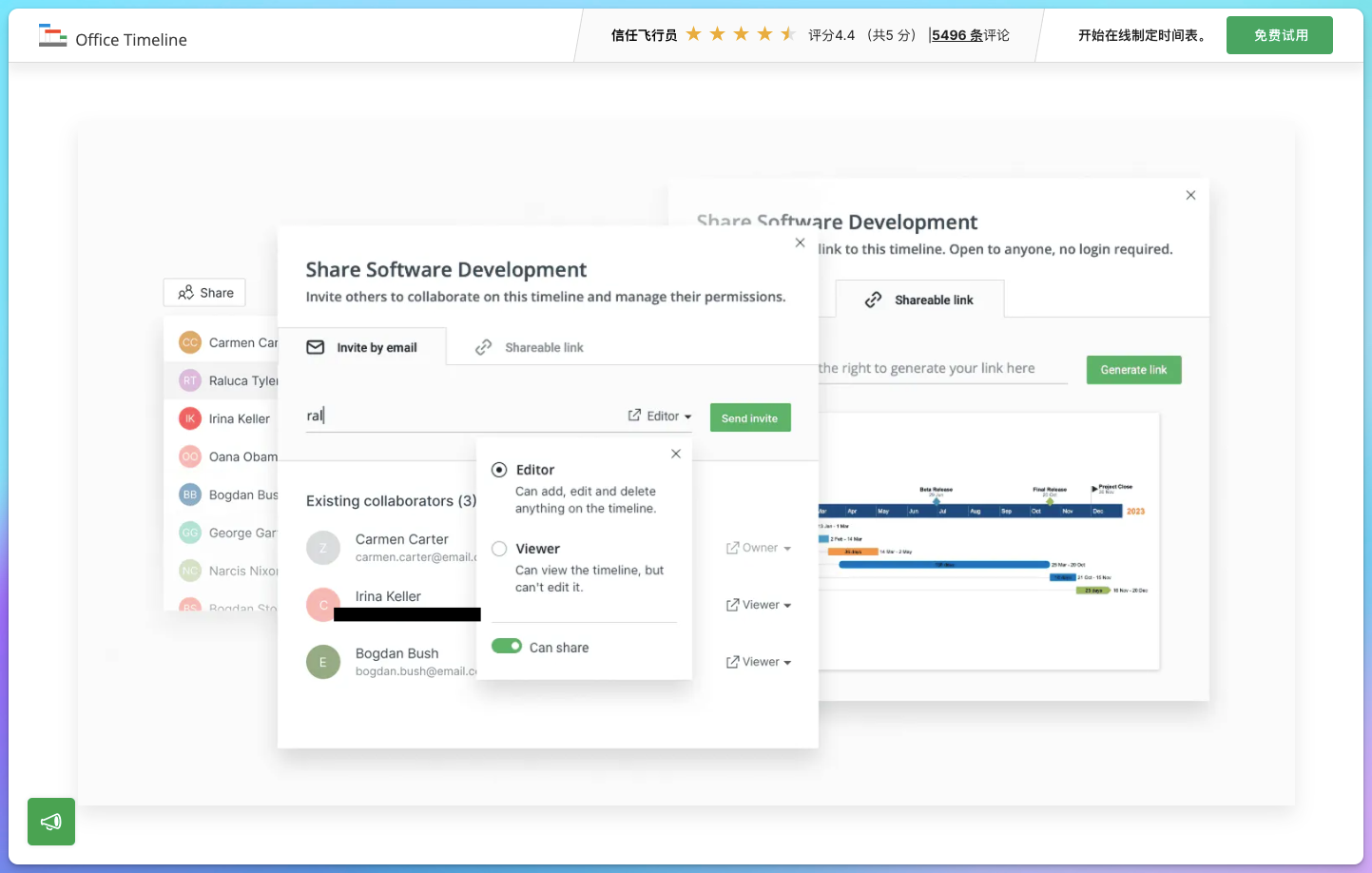
Task: Click the chain link icon beside Shareable link
Action: 484,348
